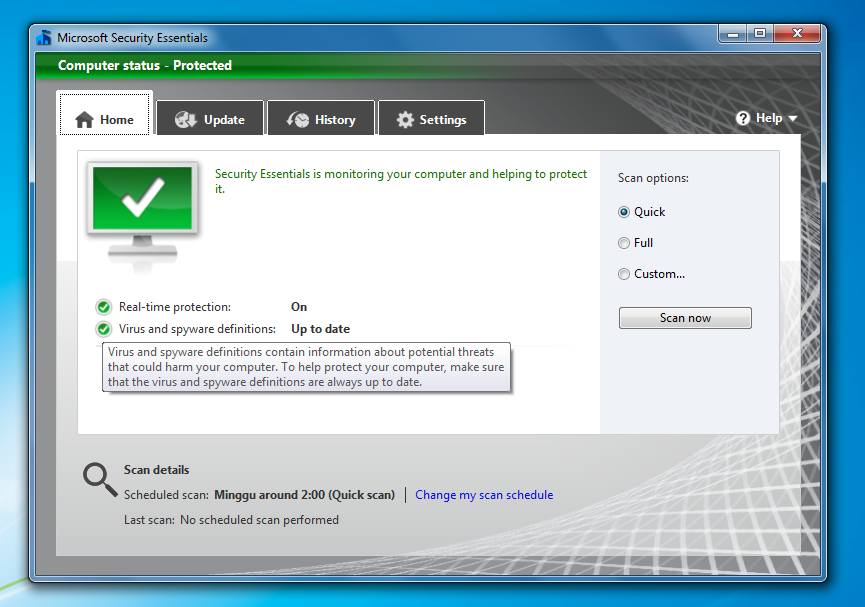Click the Real-time protection label
This screenshot has height=607, width=865.
175,307
